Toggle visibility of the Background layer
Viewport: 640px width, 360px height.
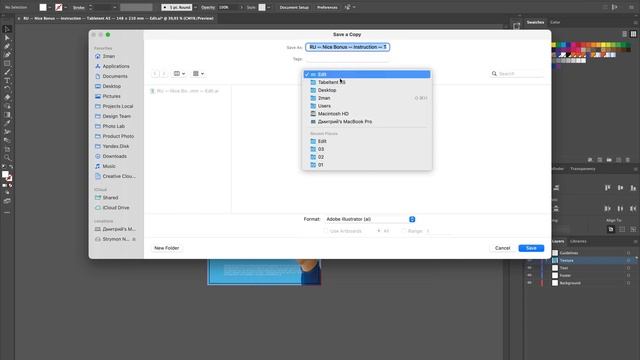point(529,283)
